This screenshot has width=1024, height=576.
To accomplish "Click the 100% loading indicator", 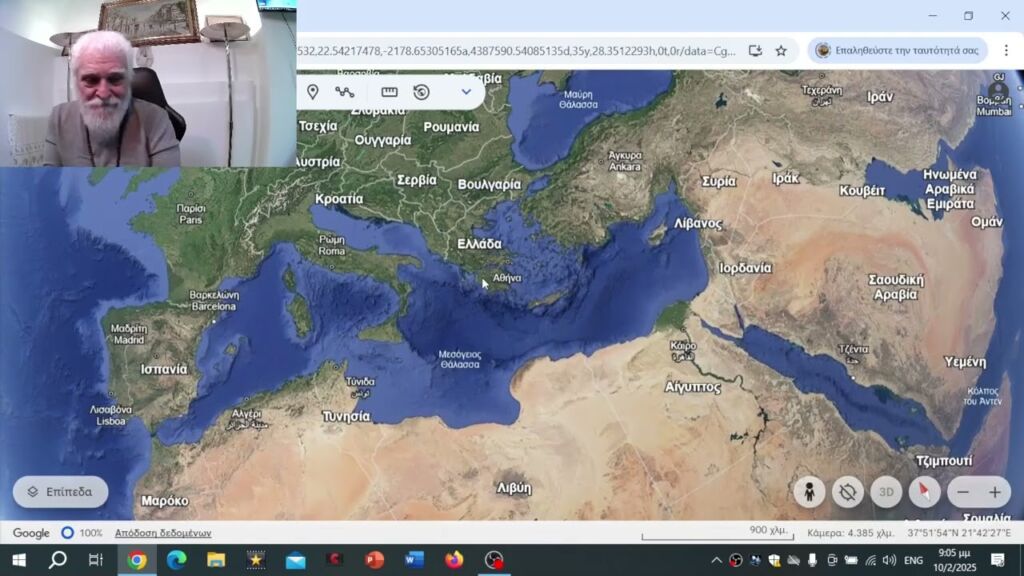I will tap(82, 533).
